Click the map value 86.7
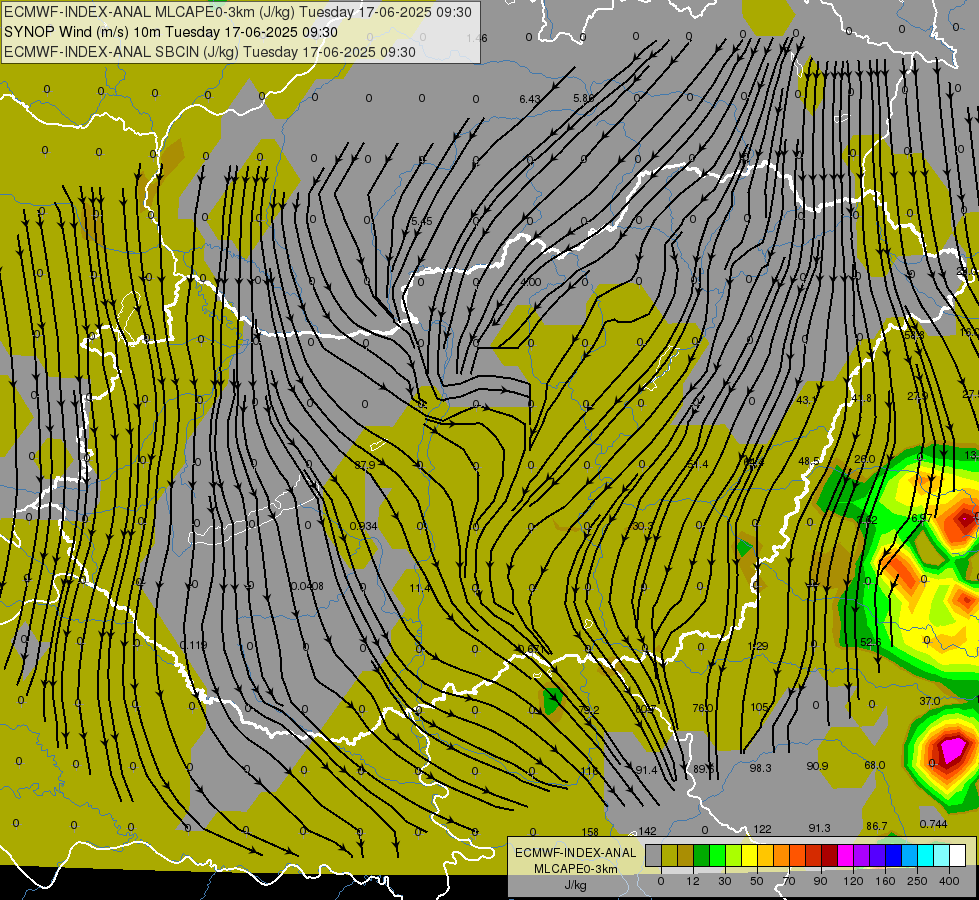 (877, 826)
